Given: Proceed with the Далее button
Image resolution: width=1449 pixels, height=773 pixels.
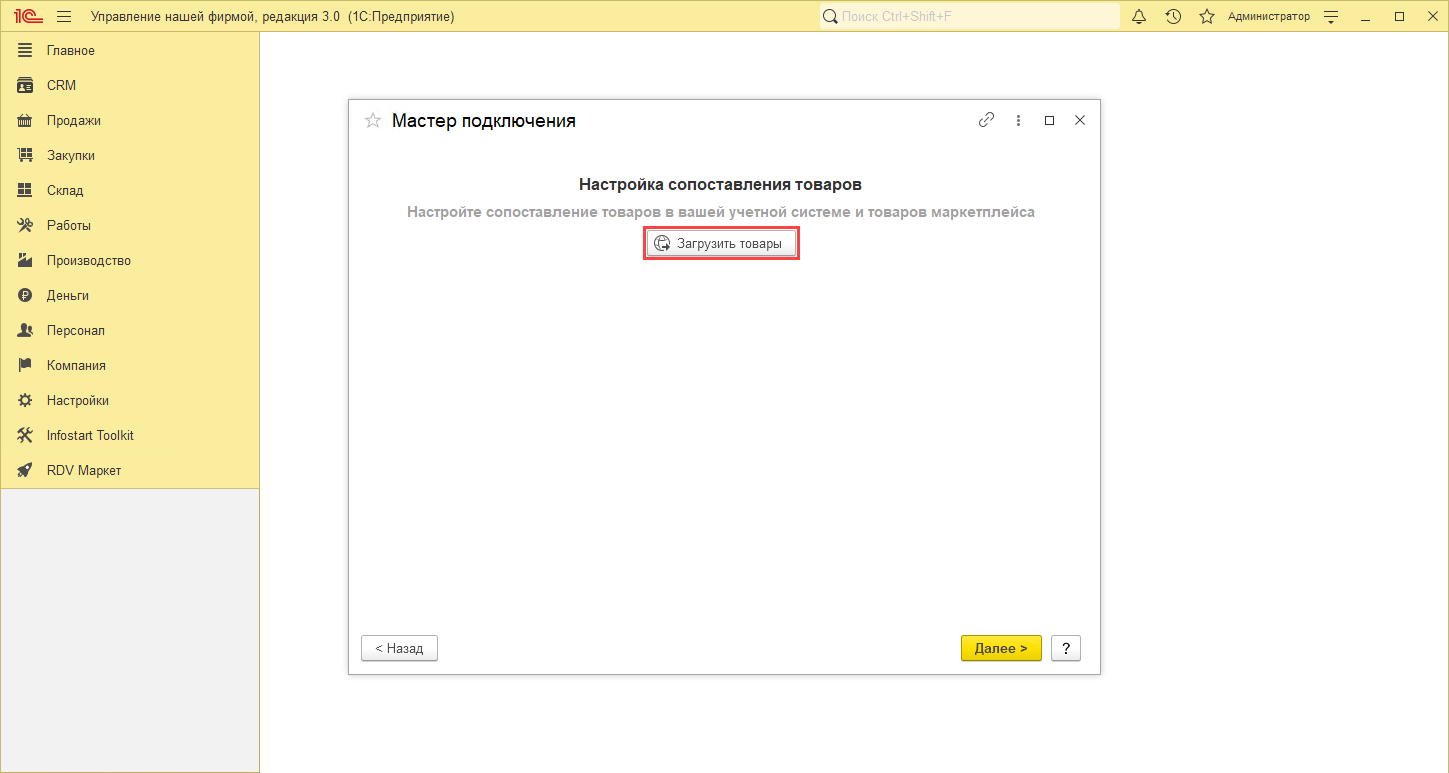Looking at the screenshot, I should [1001, 648].
